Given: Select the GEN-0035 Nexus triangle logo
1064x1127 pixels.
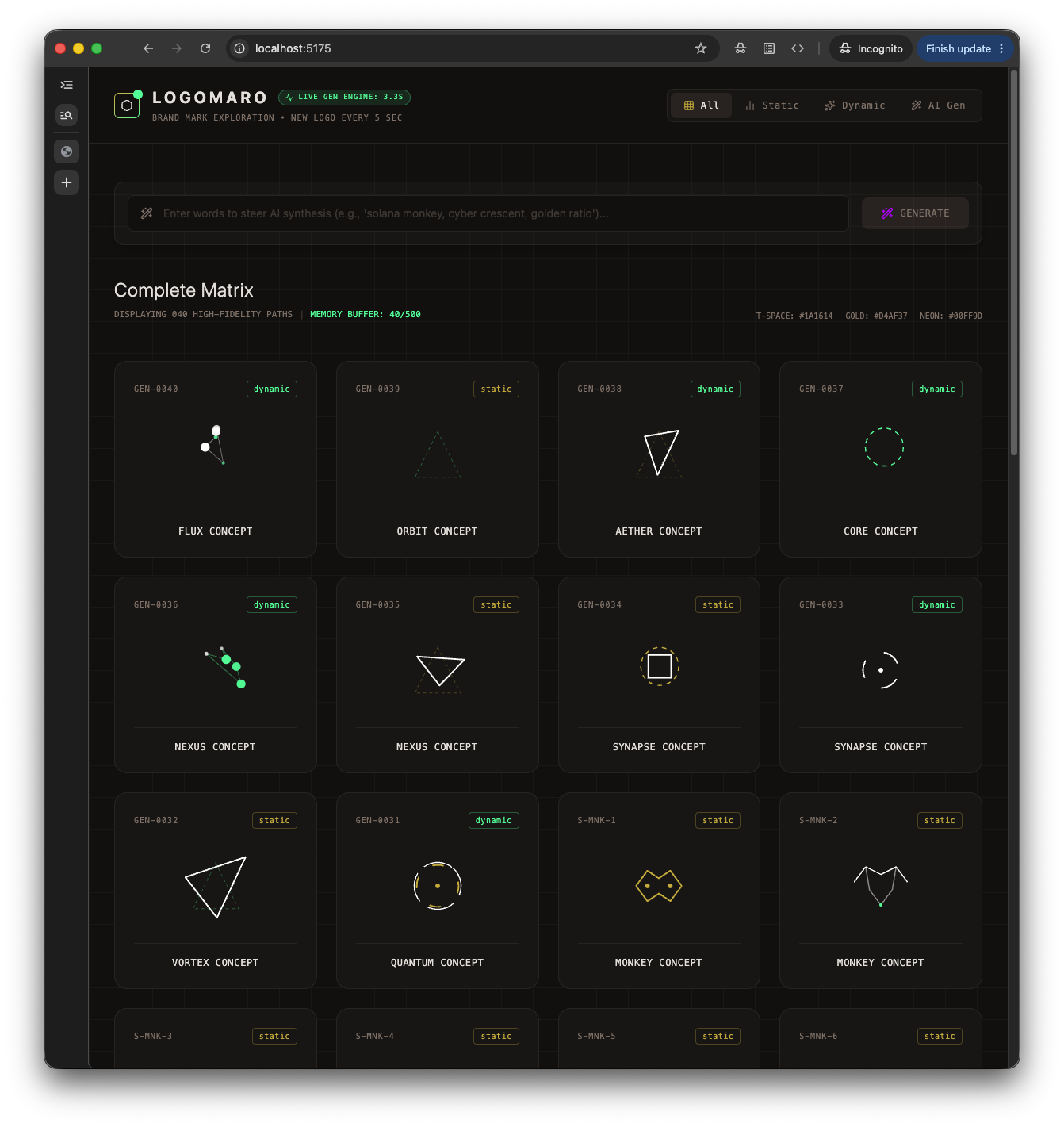Looking at the screenshot, I should pyautogui.click(x=439, y=670).
